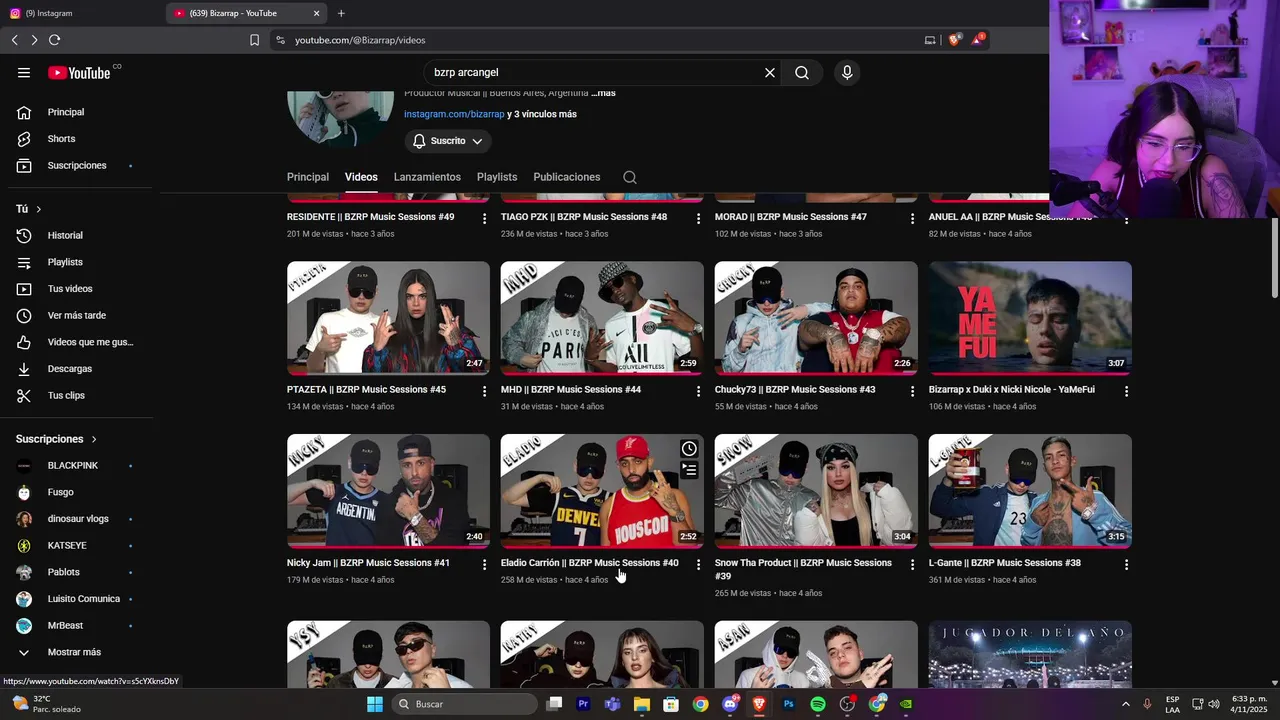Open options for Nicky Jam Session #41
Image resolution: width=1280 pixels, height=720 pixels.
(484, 565)
